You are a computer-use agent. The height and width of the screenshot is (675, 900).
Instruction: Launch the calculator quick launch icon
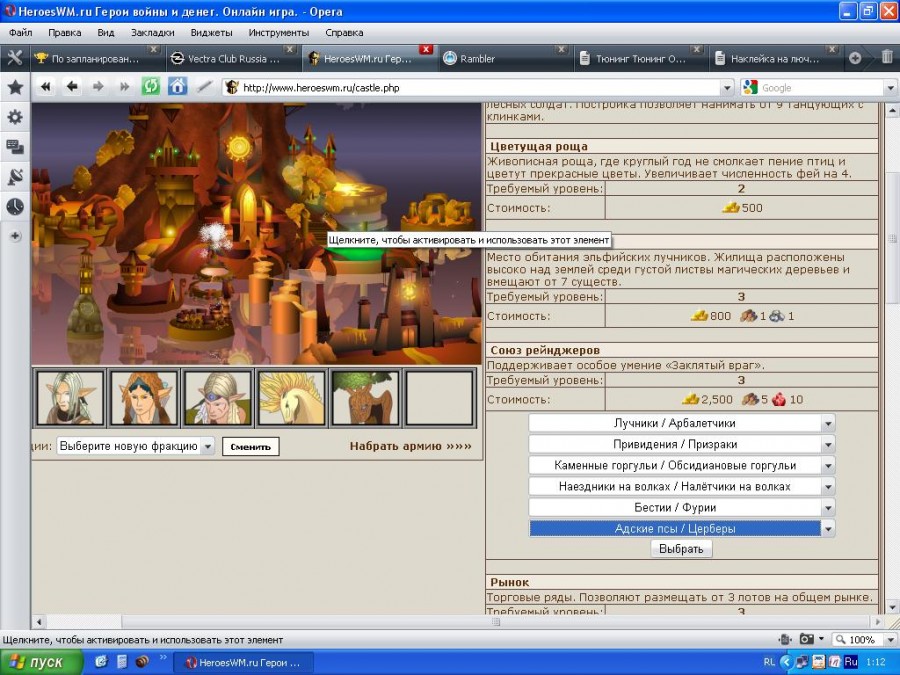[122, 662]
